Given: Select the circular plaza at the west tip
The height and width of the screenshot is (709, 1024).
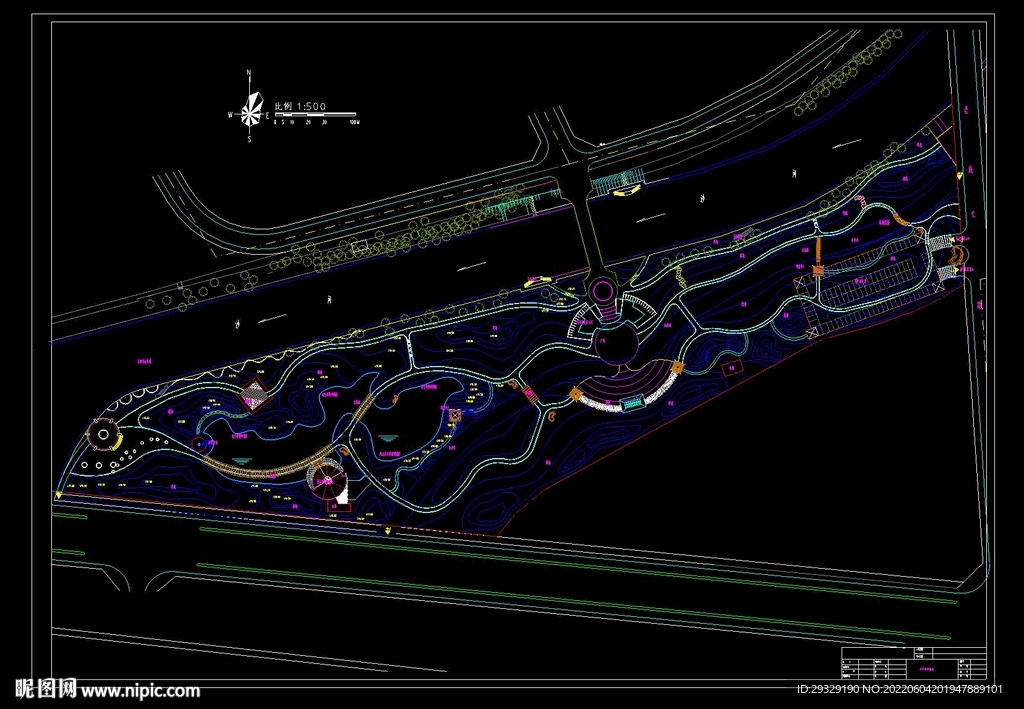Looking at the screenshot, I should coord(102,436).
